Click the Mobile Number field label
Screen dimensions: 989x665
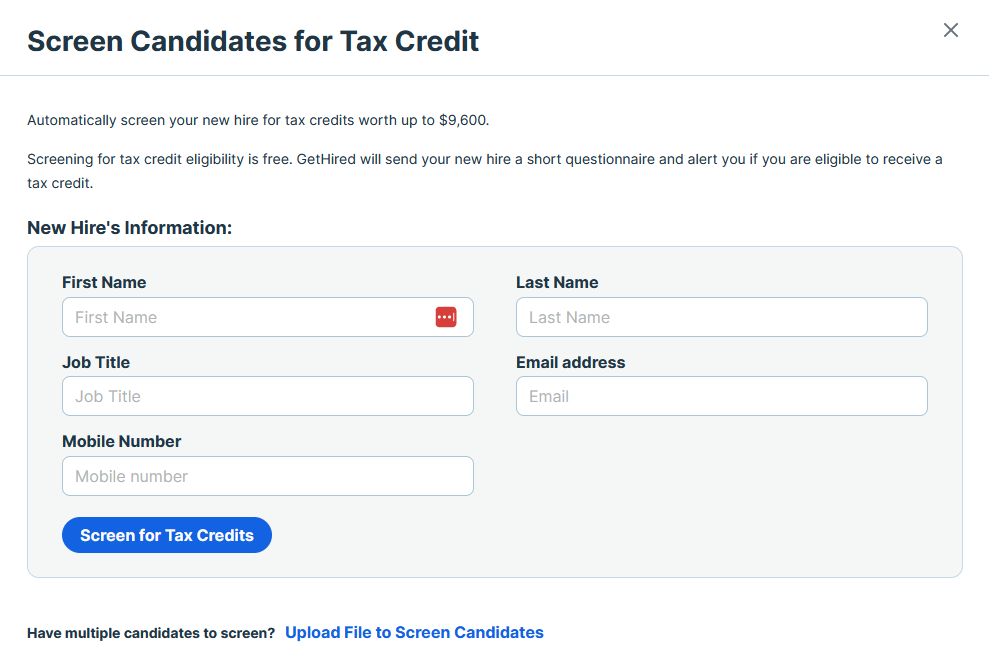tap(122, 441)
